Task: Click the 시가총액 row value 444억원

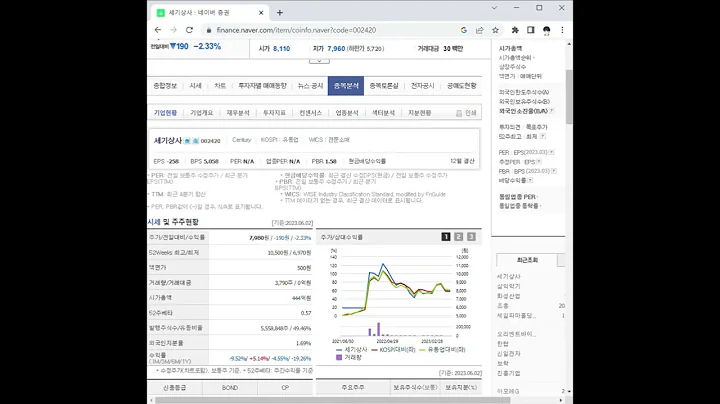Action: click(x=302, y=298)
